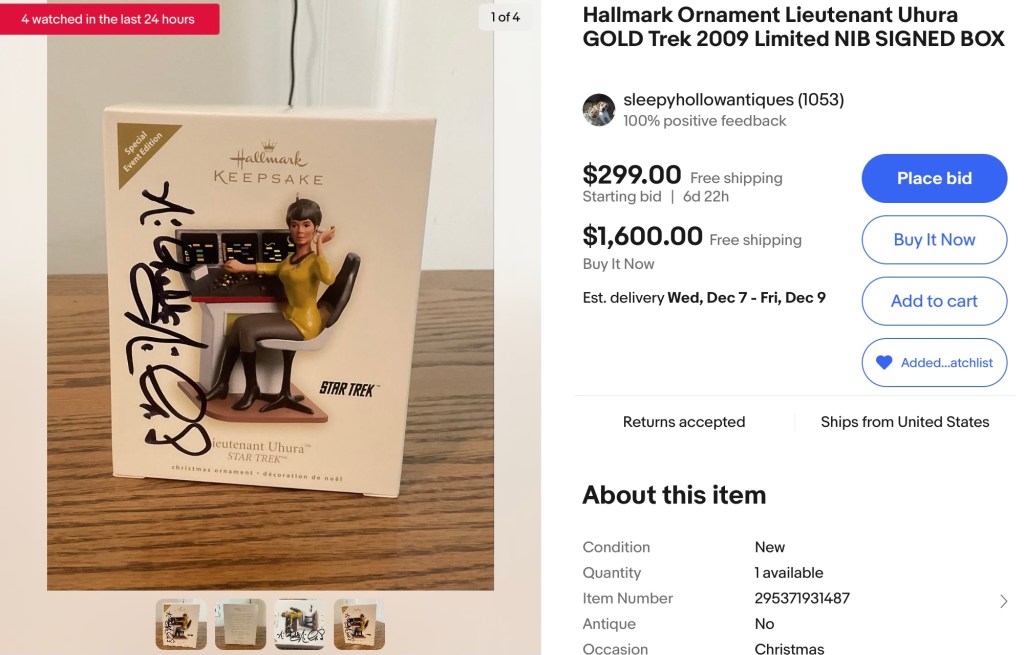Click the About this item heading

[x=674, y=495]
